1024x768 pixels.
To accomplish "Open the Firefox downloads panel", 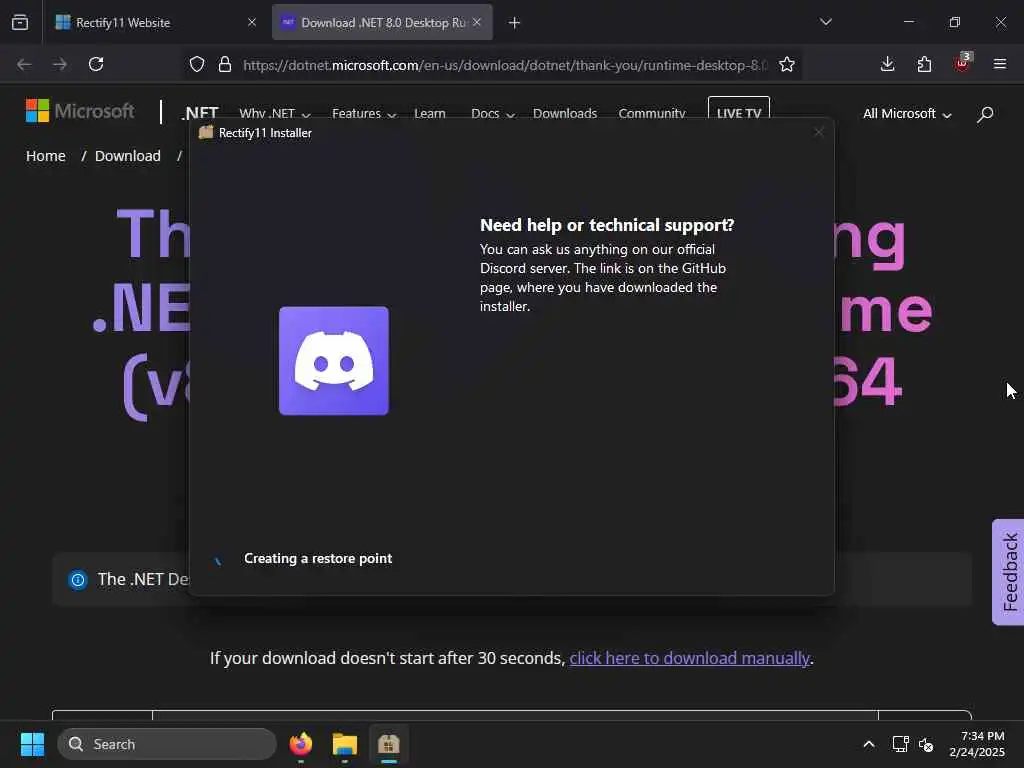I will point(888,64).
